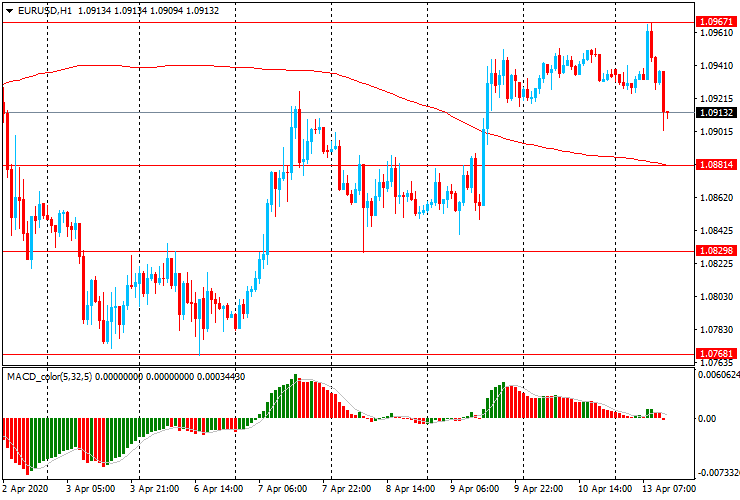Click the 1.08298 red price label
Image resolution: width=740 pixels, height=500 pixels.
click(x=717, y=251)
